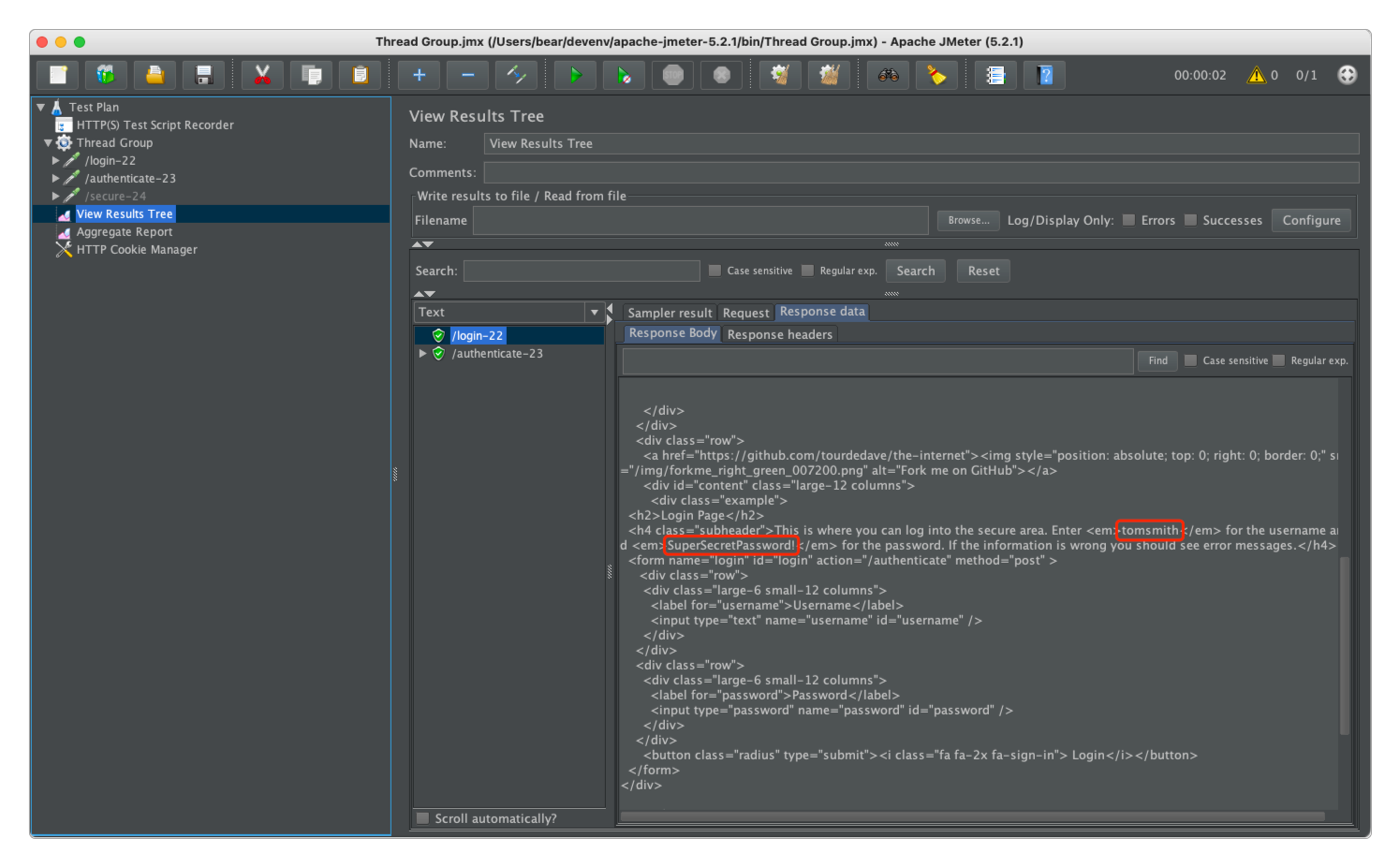The width and height of the screenshot is (1400, 867).
Task: Open Response headers sub-tab
Action: click(779, 334)
